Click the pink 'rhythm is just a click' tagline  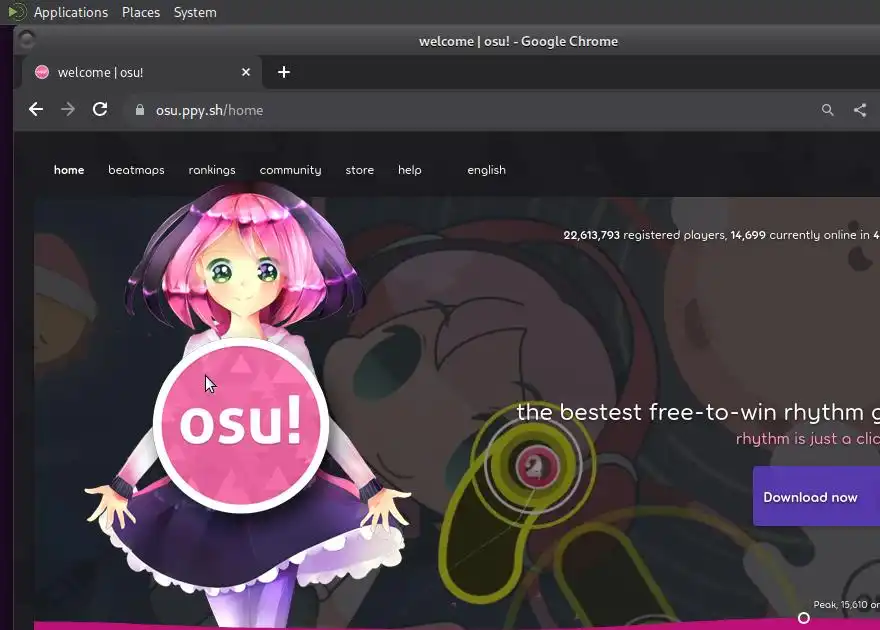(808, 438)
